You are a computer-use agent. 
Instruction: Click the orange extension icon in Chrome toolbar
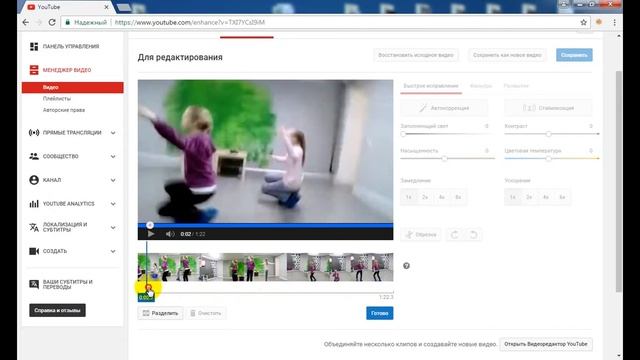tap(599, 22)
